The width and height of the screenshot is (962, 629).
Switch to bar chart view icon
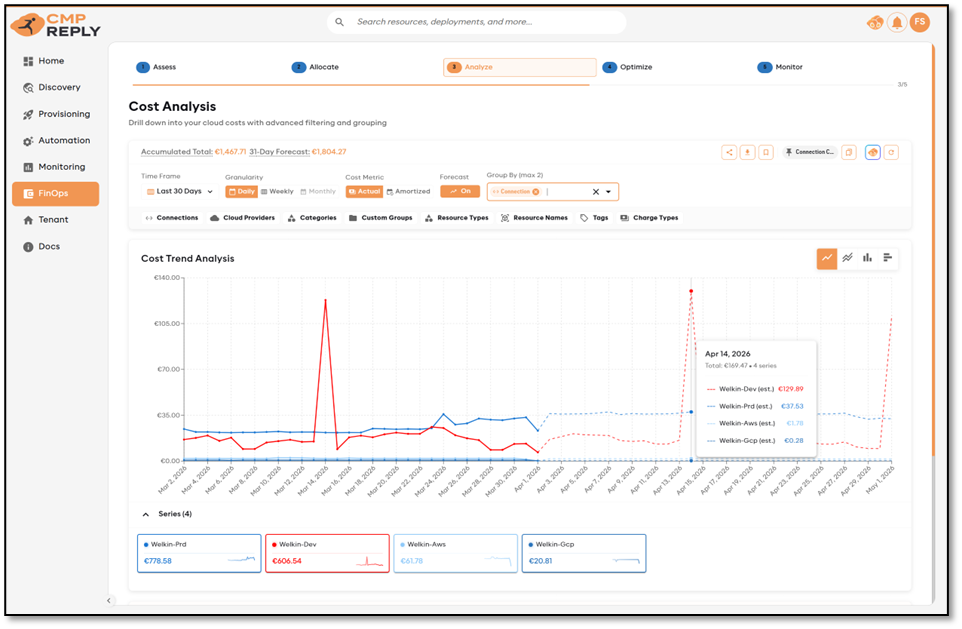click(x=867, y=258)
